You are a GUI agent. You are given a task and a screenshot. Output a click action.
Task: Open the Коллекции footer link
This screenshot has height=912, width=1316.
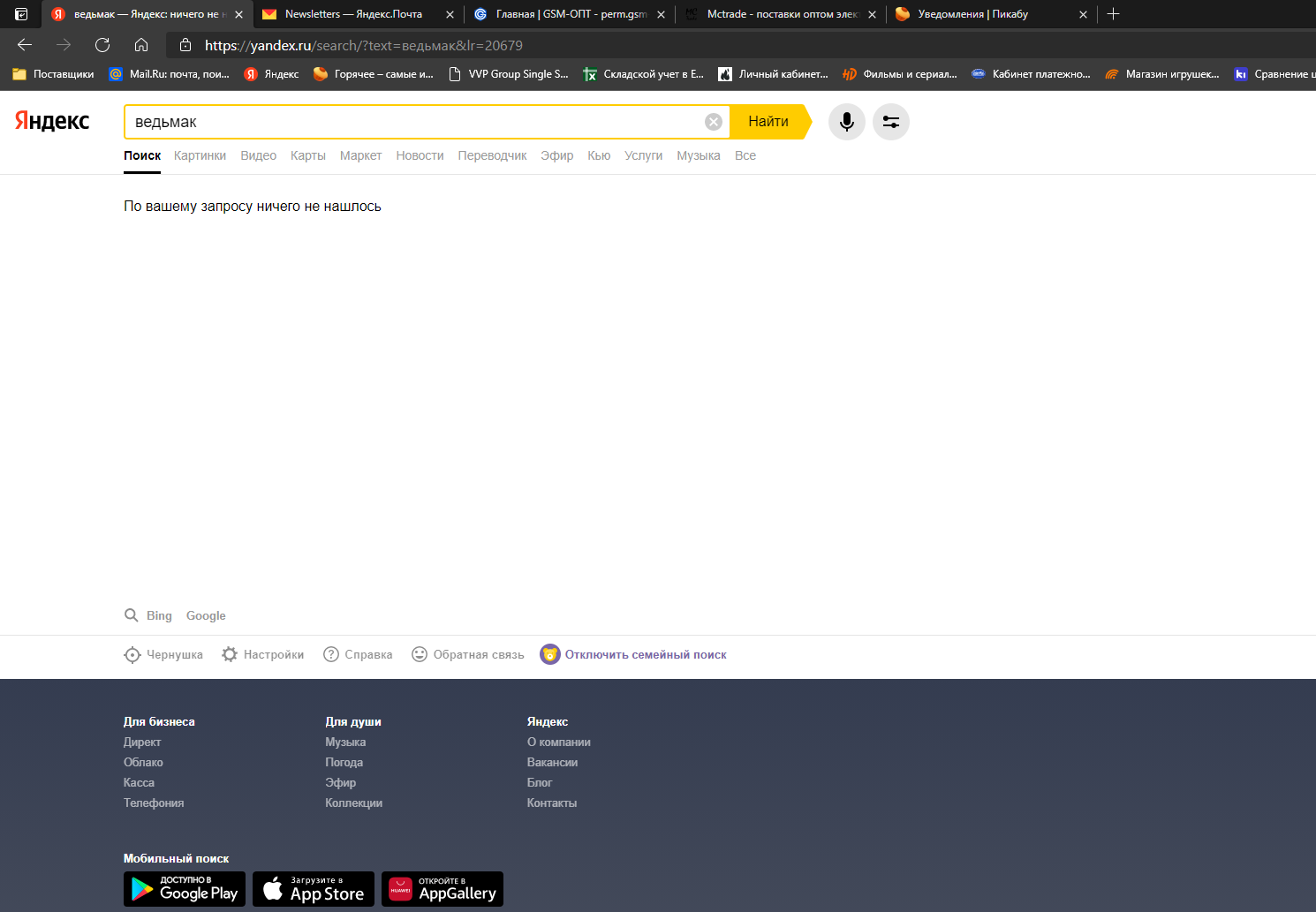(353, 803)
